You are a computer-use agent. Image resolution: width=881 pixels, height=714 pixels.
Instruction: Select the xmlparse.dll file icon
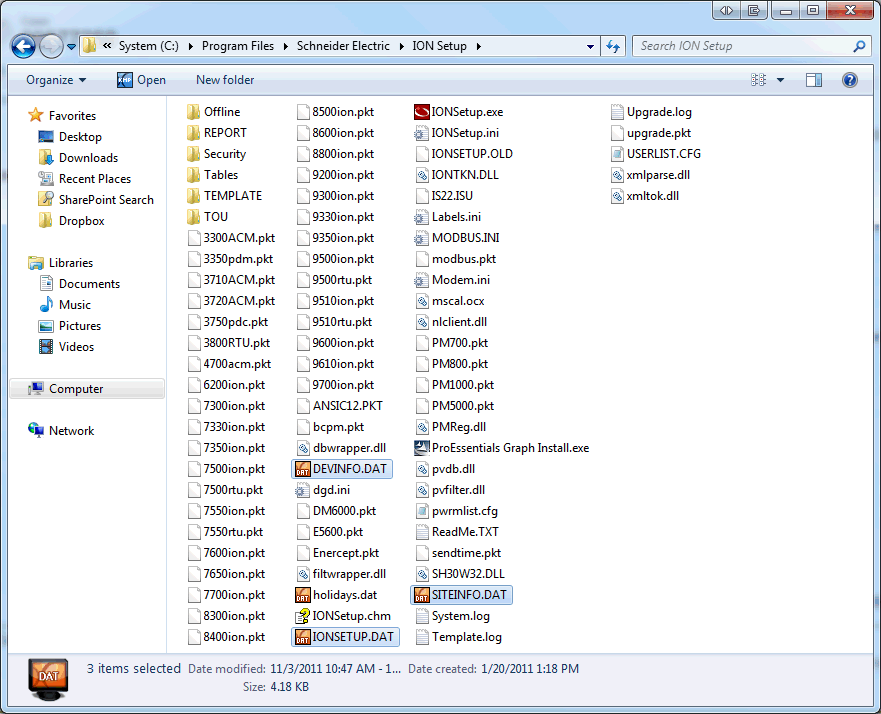[x=617, y=175]
